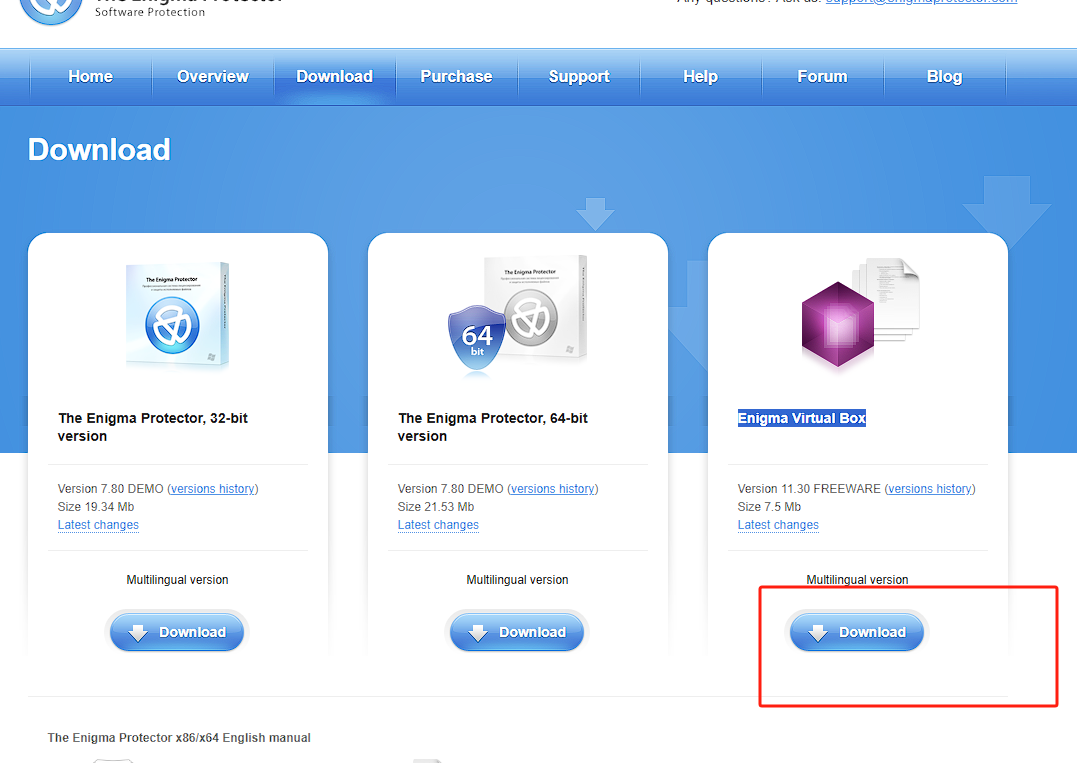This screenshot has width=1077, height=763.
Task: Click Version 11.30 FREEWARE text
Action: (x=809, y=489)
